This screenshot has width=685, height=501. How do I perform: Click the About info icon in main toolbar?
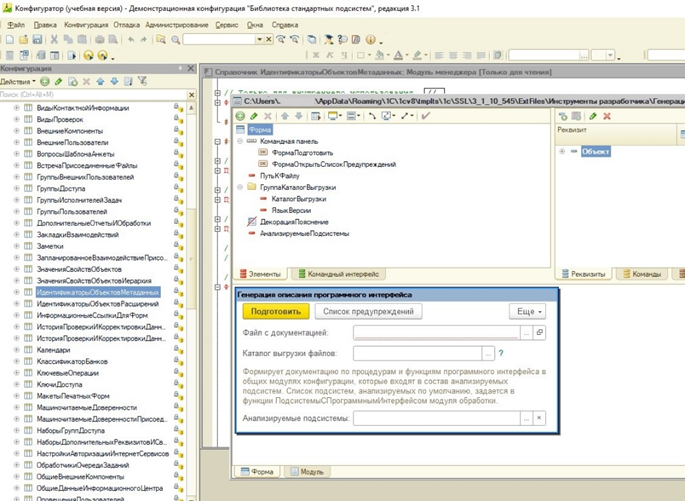pyautogui.click(x=370, y=40)
